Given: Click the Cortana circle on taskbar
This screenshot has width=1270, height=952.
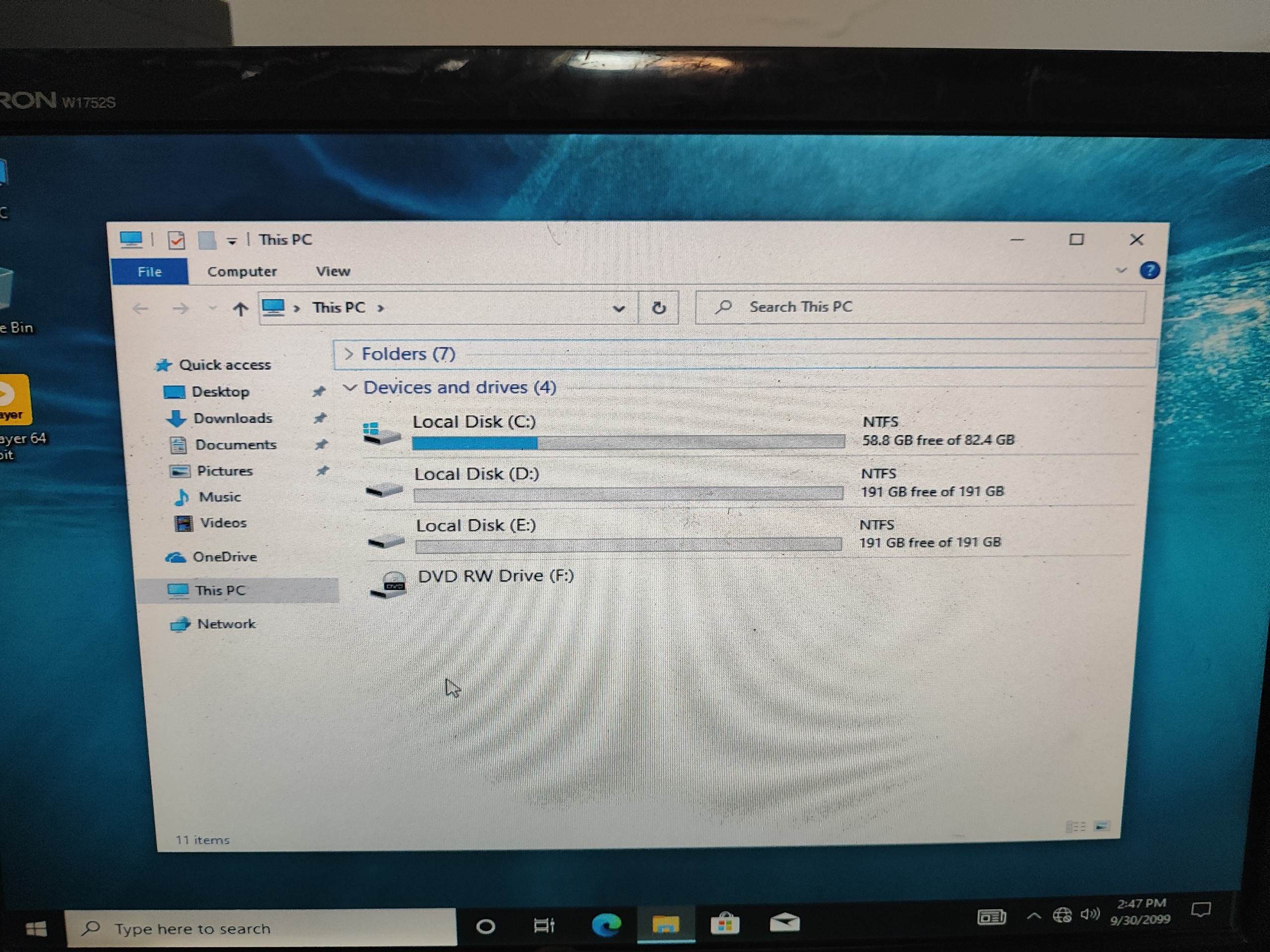Looking at the screenshot, I should pyautogui.click(x=486, y=926).
